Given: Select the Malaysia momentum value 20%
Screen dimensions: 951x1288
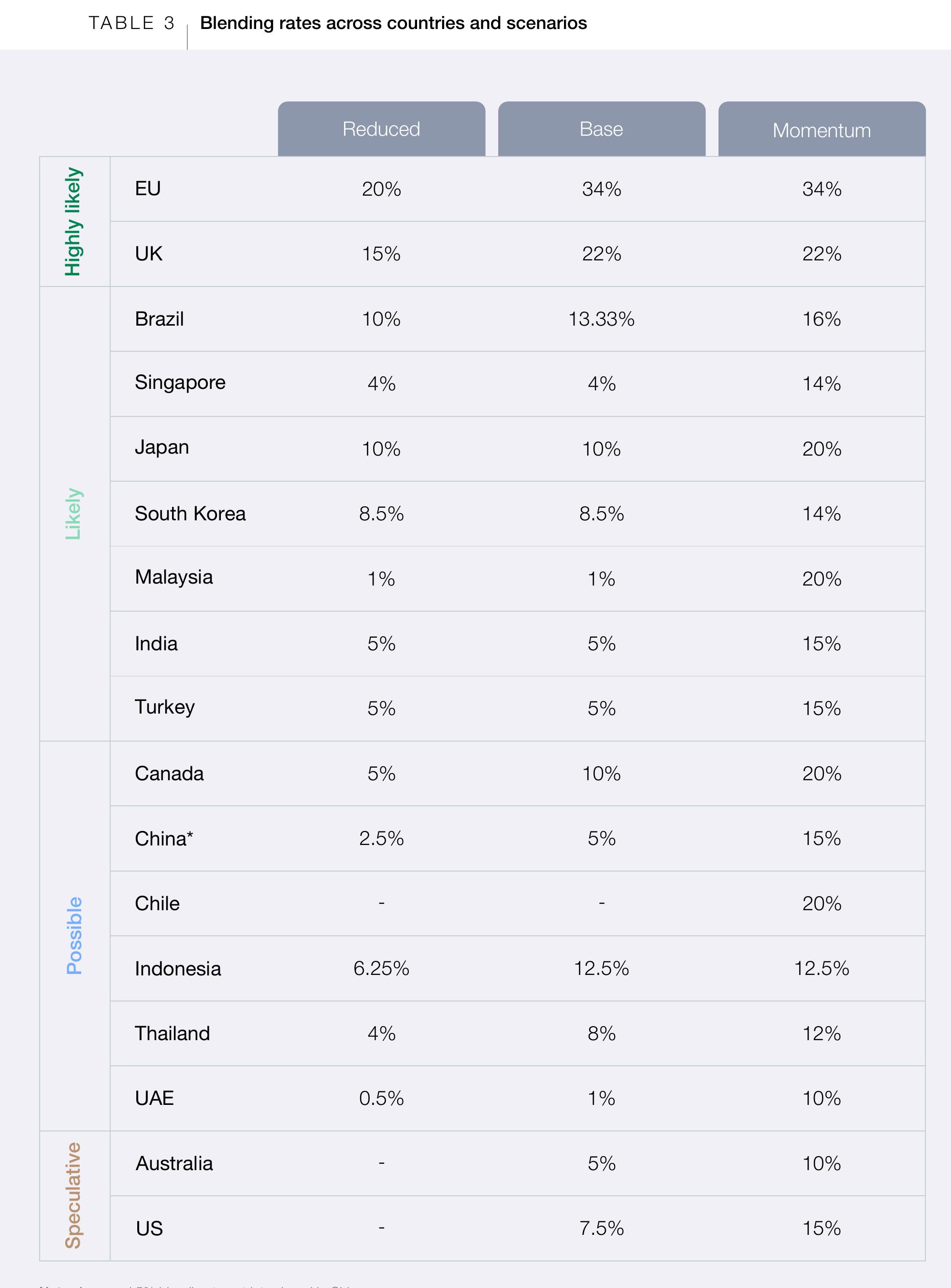Looking at the screenshot, I should [x=821, y=578].
